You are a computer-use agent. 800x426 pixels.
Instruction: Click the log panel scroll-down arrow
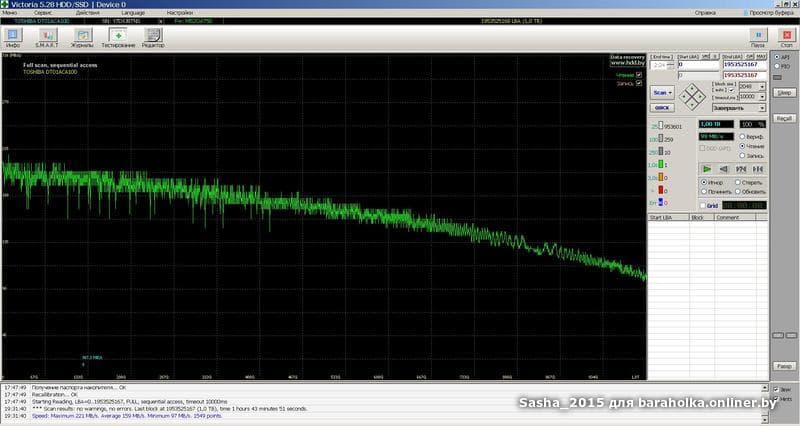(x=765, y=419)
